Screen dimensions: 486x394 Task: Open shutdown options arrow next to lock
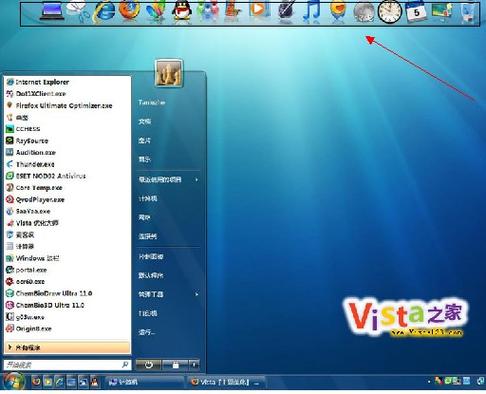pyautogui.click(x=194, y=365)
